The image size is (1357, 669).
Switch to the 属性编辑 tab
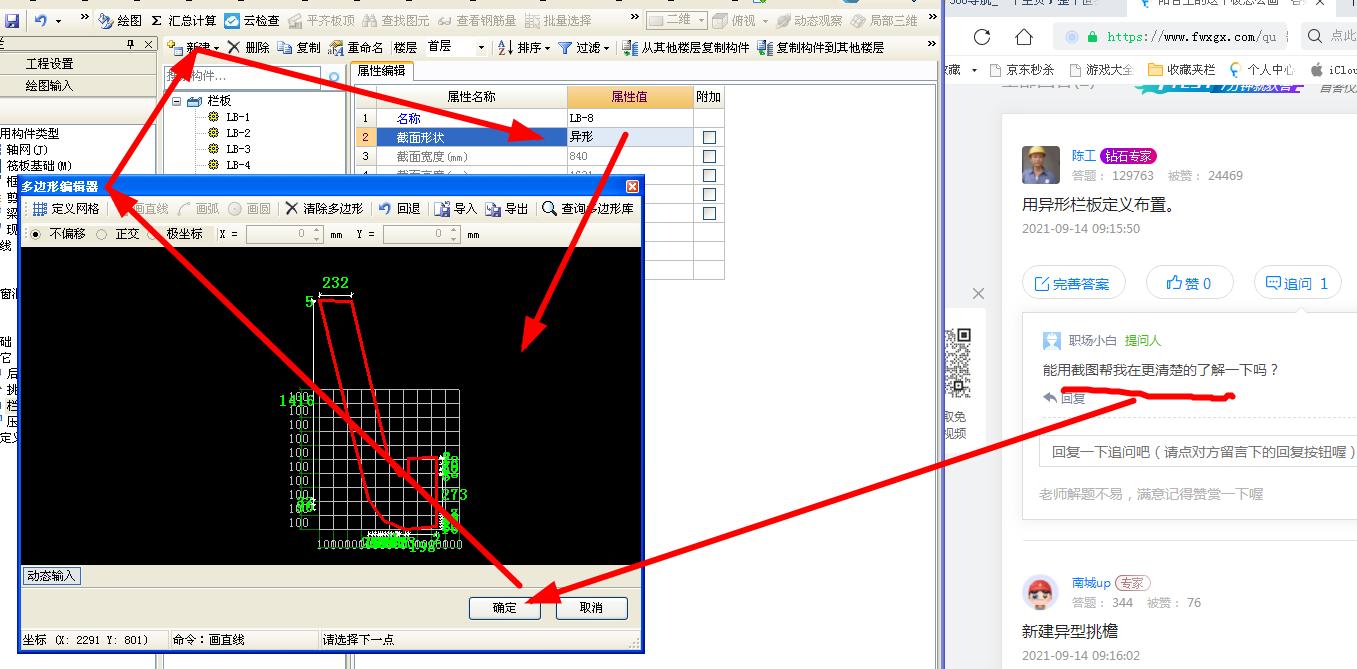[380, 72]
